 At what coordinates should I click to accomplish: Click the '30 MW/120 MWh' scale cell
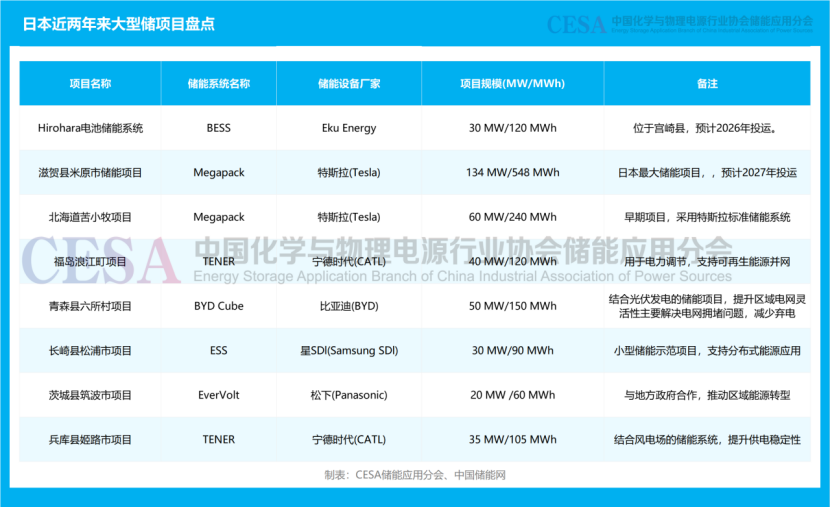point(512,128)
